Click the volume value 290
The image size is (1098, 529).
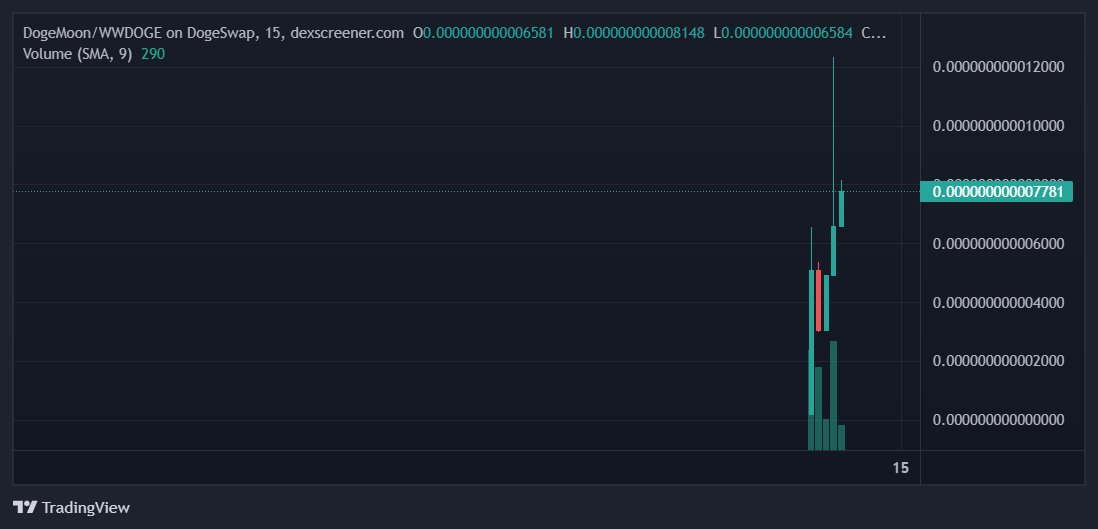(153, 53)
